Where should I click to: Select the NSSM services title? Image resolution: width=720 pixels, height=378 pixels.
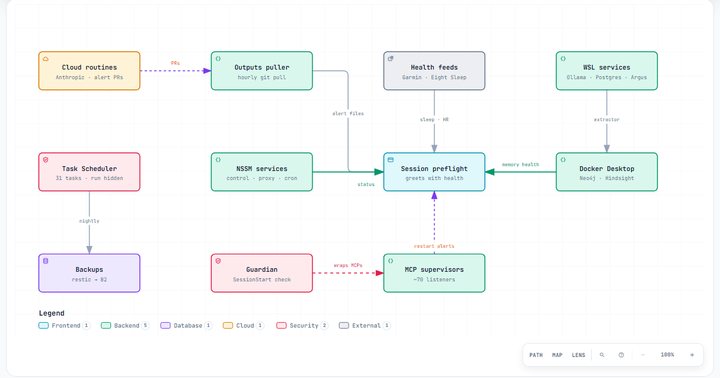tap(262, 169)
